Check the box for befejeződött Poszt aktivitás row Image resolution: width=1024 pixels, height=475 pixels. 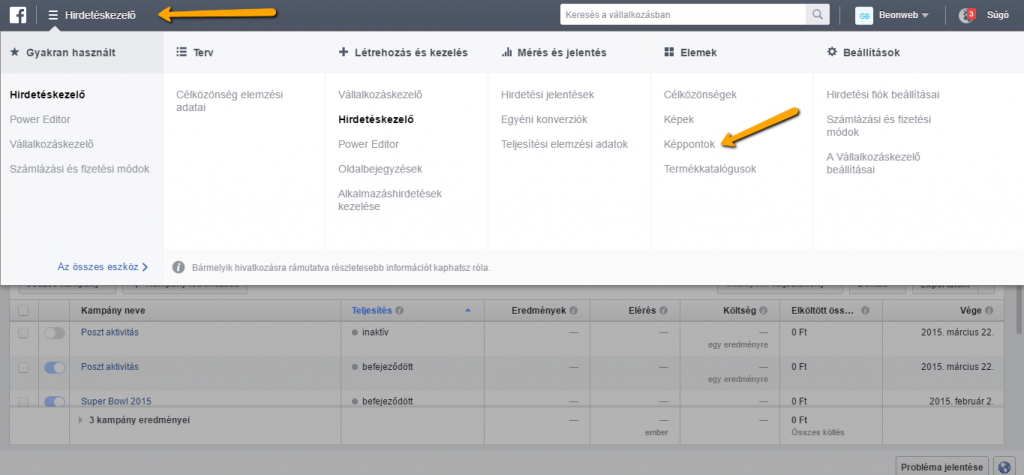[x=23, y=368]
